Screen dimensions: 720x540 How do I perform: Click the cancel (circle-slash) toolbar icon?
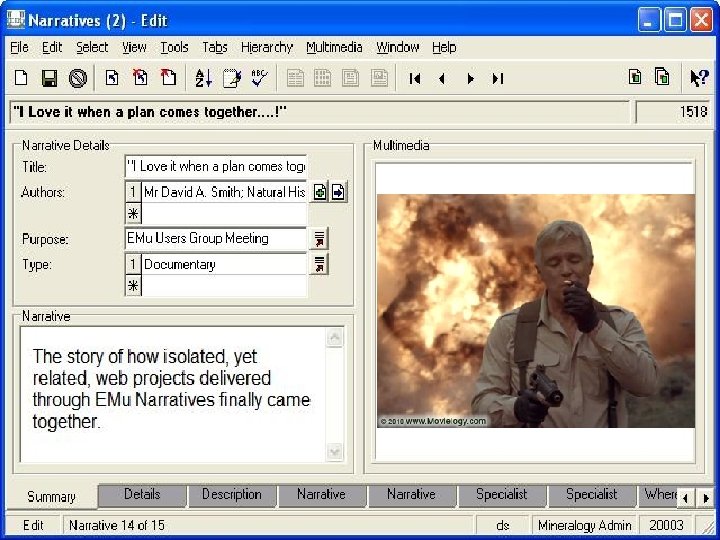[x=78, y=78]
